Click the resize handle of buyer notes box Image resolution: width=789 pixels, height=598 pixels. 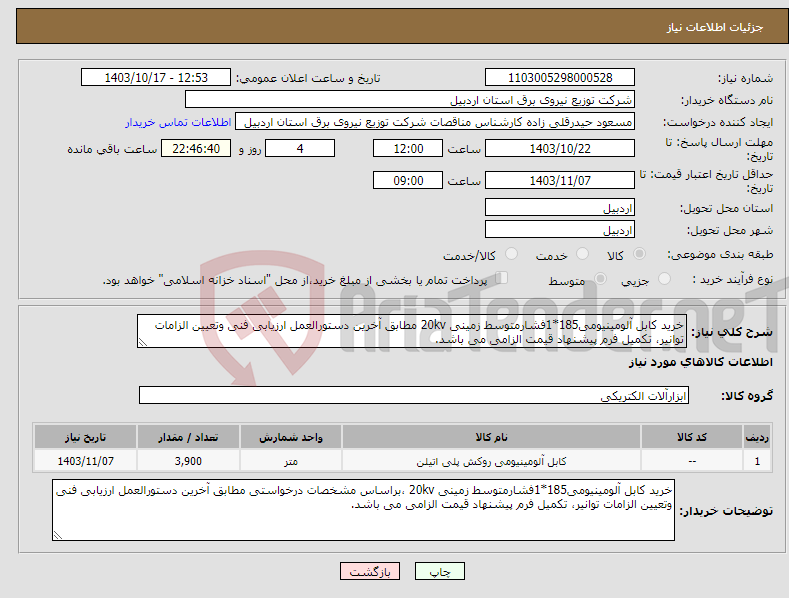pyautogui.click(x=57, y=535)
